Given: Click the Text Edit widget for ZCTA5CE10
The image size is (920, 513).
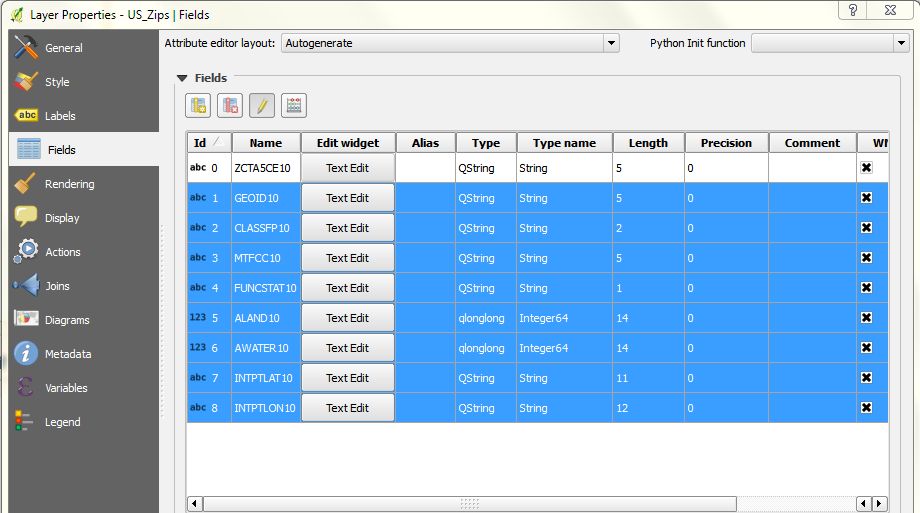Looking at the screenshot, I should 347,168.
